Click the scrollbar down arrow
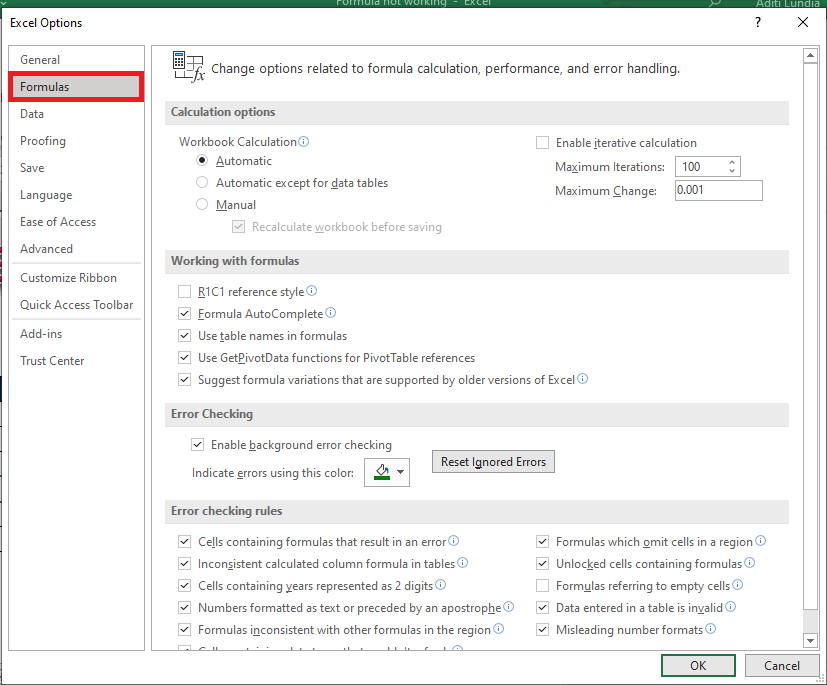Screen dimensions: 827x685 [810, 640]
